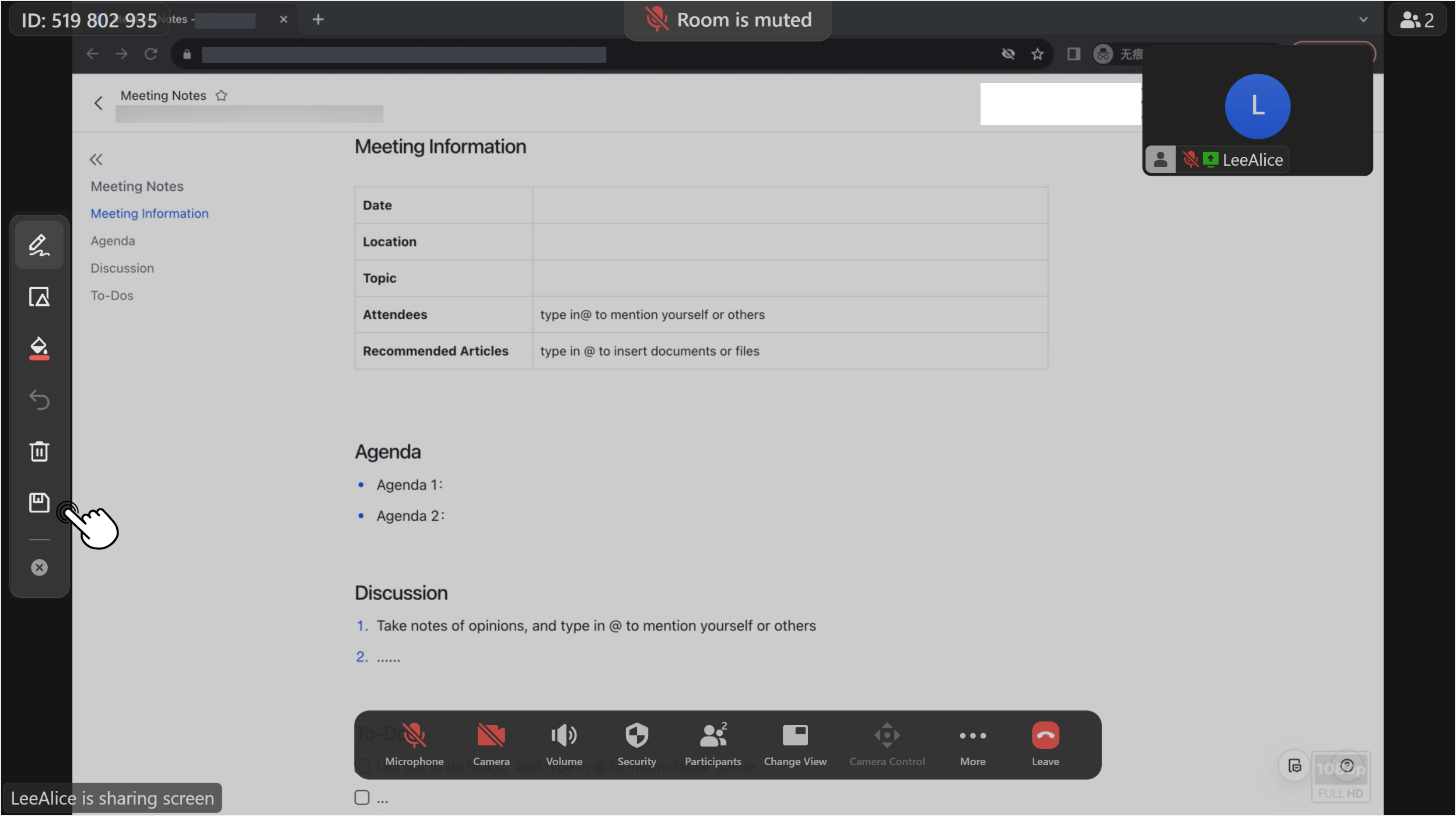This screenshot has height=816, width=1456.
Task: Undo the last annotation
Action: (39, 400)
